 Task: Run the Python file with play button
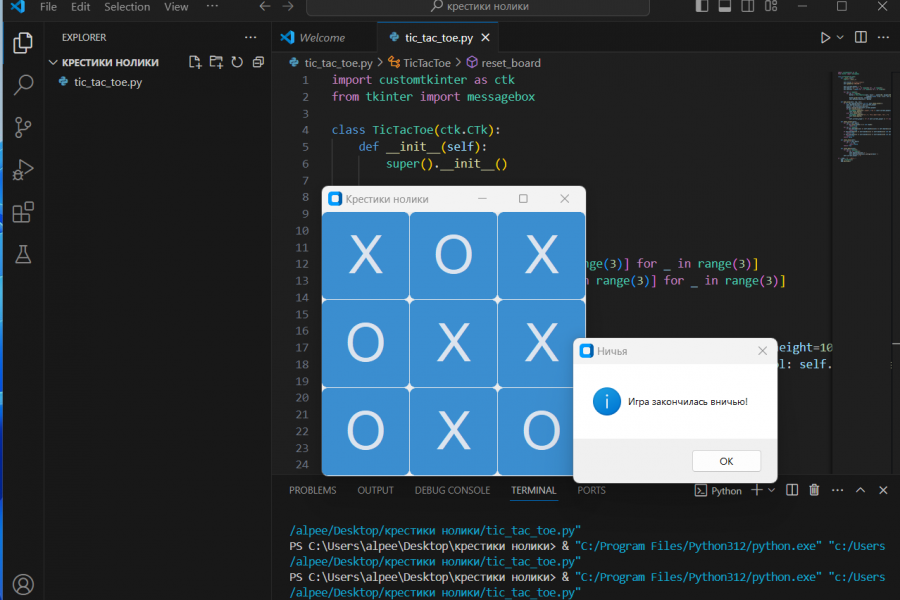coord(825,37)
